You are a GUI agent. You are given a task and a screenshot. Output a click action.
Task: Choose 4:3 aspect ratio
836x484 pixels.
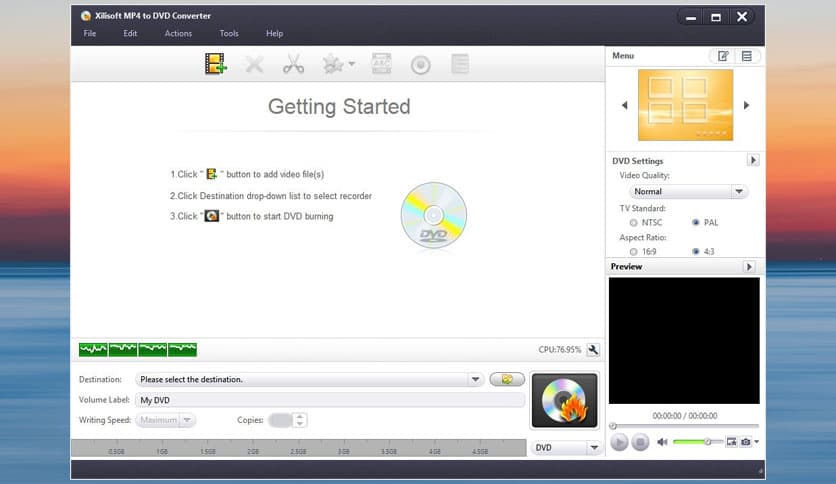click(x=695, y=252)
